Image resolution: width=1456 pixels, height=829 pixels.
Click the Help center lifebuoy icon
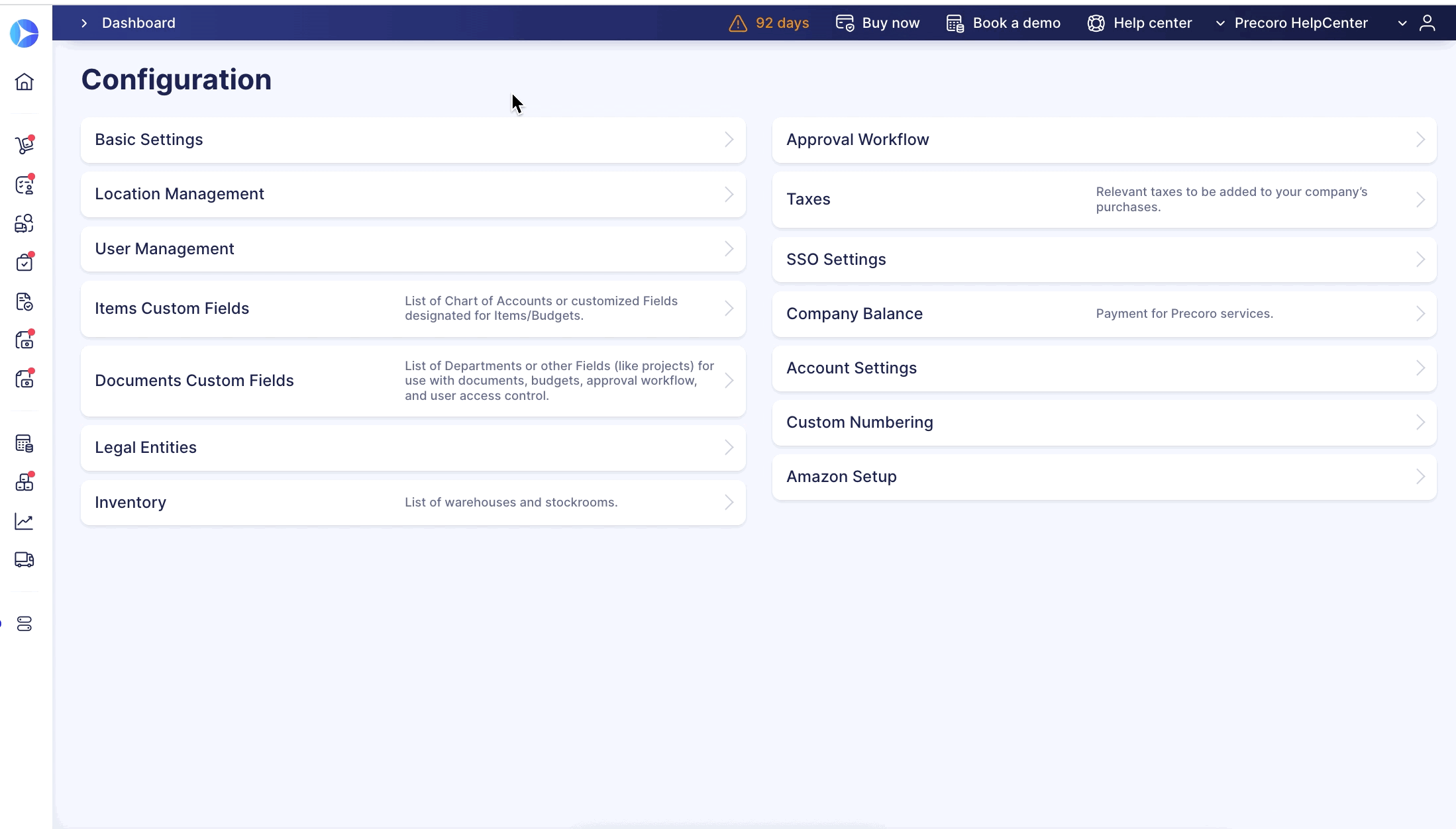(1096, 23)
